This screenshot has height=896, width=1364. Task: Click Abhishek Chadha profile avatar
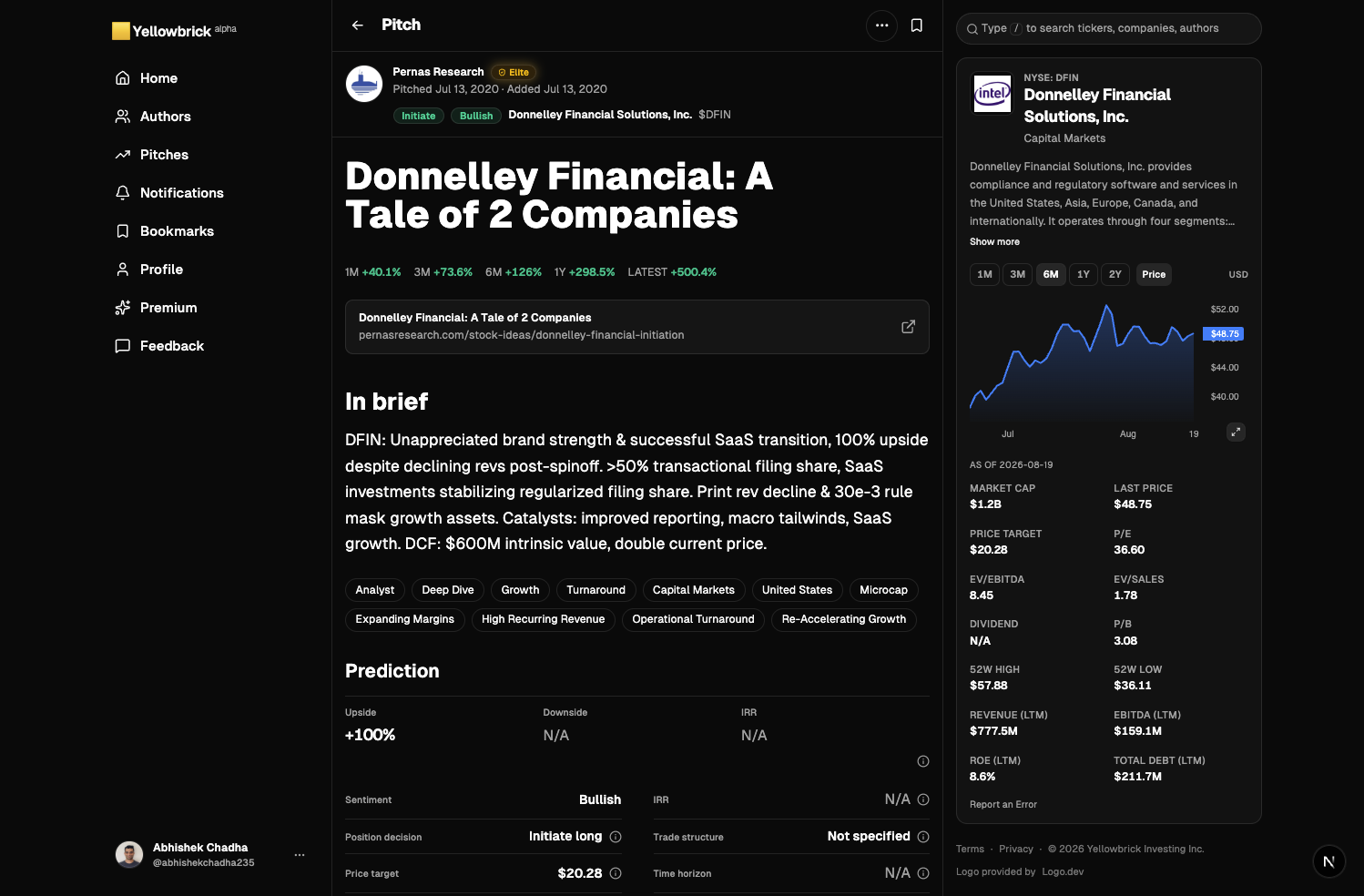(x=129, y=854)
